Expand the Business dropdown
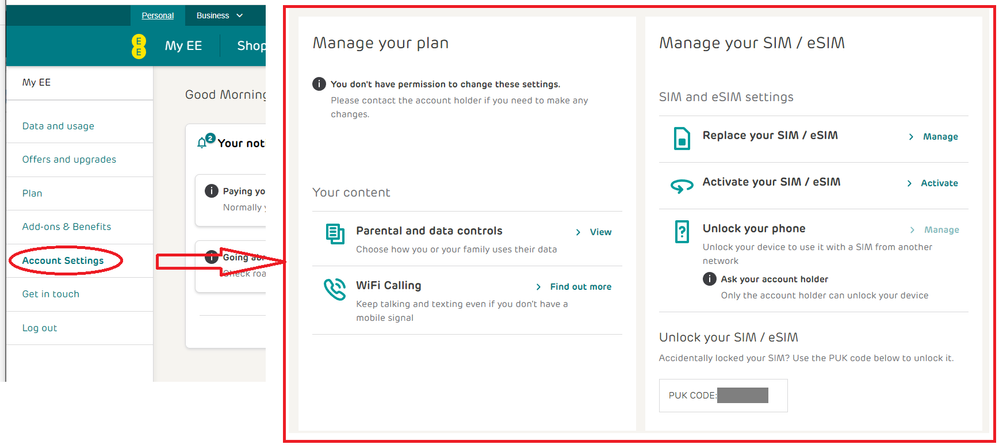The width and height of the screenshot is (999, 445). [219, 15]
